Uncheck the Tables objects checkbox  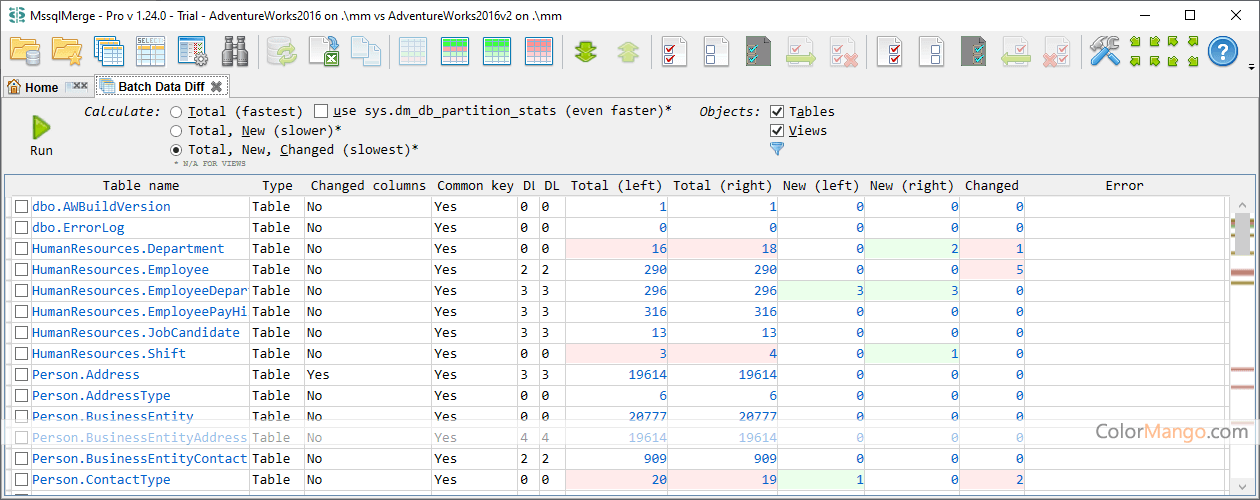pyautogui.click(x=777, y=112)
